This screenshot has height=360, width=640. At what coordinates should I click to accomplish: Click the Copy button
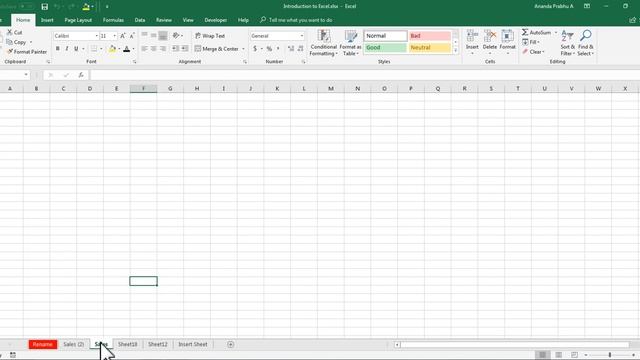point(16,42)
